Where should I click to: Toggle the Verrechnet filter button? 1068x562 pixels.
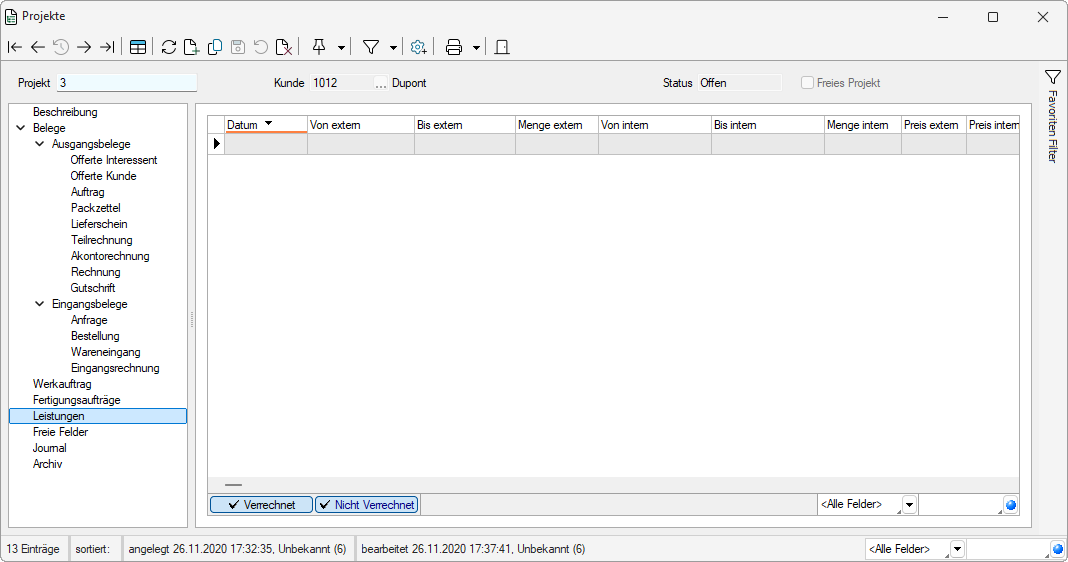[x=262, y=505]
